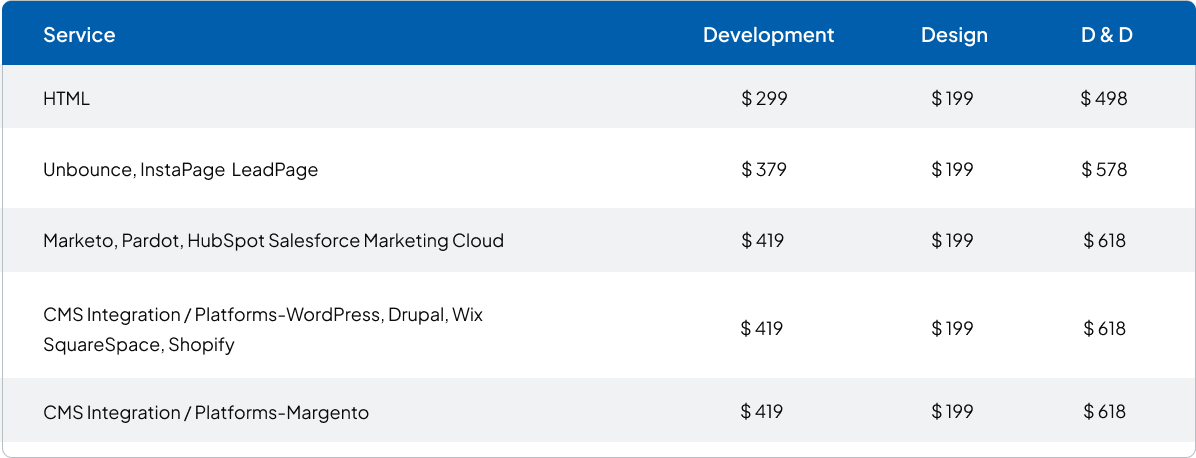Click the $ 498 HTML D & D price
This screenshot has height=458, width=1196.
(x=1104, y=99)
